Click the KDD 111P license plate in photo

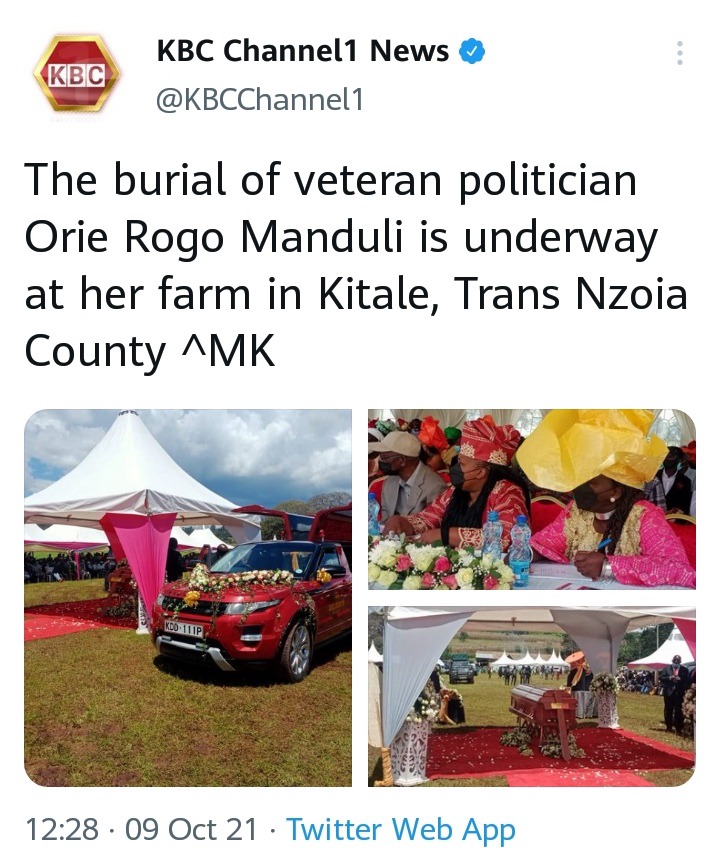coord(183,629)
